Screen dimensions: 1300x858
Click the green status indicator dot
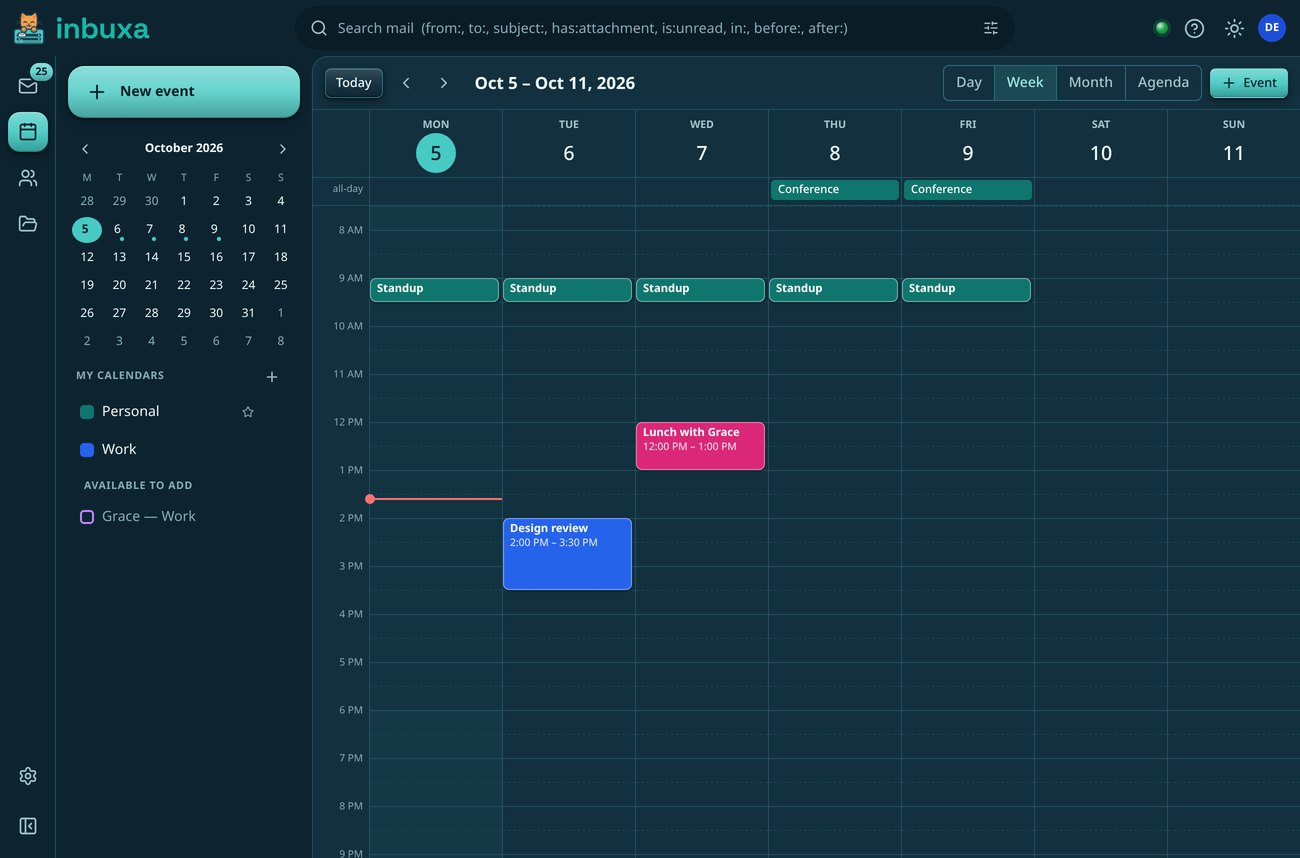(1161, 28)
